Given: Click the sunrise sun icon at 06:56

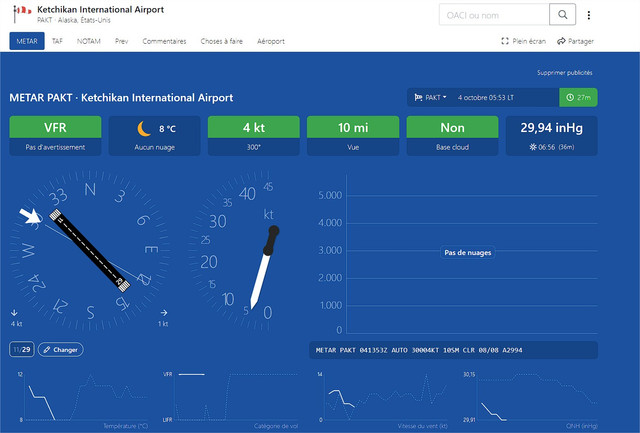Looking at the screenshot, I should (533, 147).
